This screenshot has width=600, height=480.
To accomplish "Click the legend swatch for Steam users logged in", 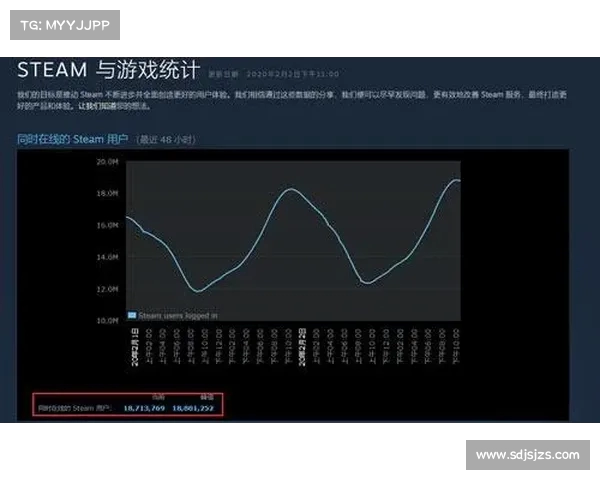I will pos(132,315).
